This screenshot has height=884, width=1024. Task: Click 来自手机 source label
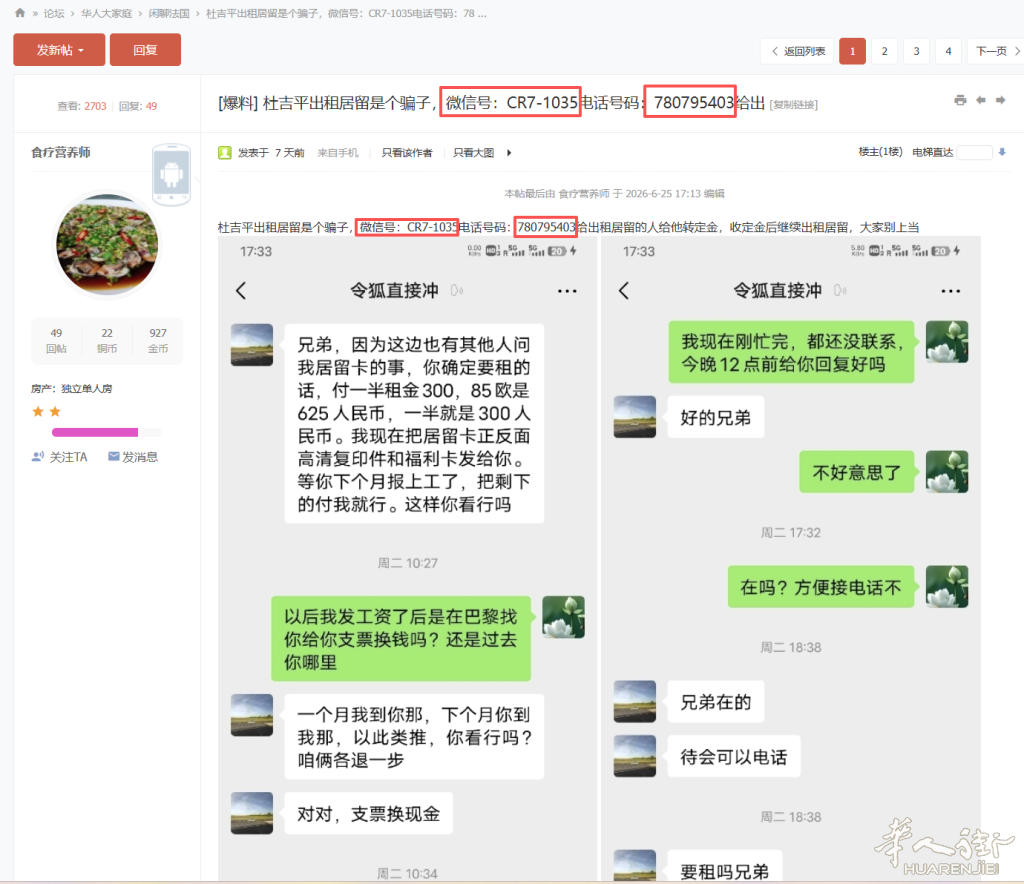[338, 153]
